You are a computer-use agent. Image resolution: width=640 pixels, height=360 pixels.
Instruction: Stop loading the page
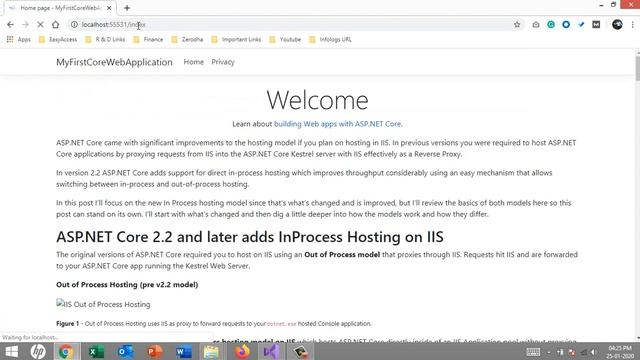click(40, 24)
